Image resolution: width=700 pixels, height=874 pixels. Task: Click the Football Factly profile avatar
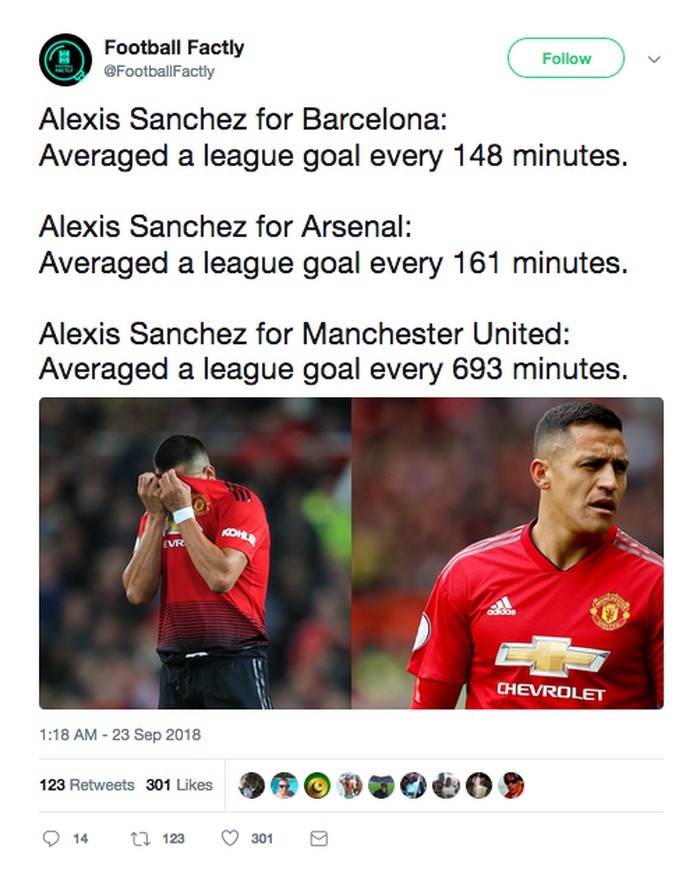(65, 59)
